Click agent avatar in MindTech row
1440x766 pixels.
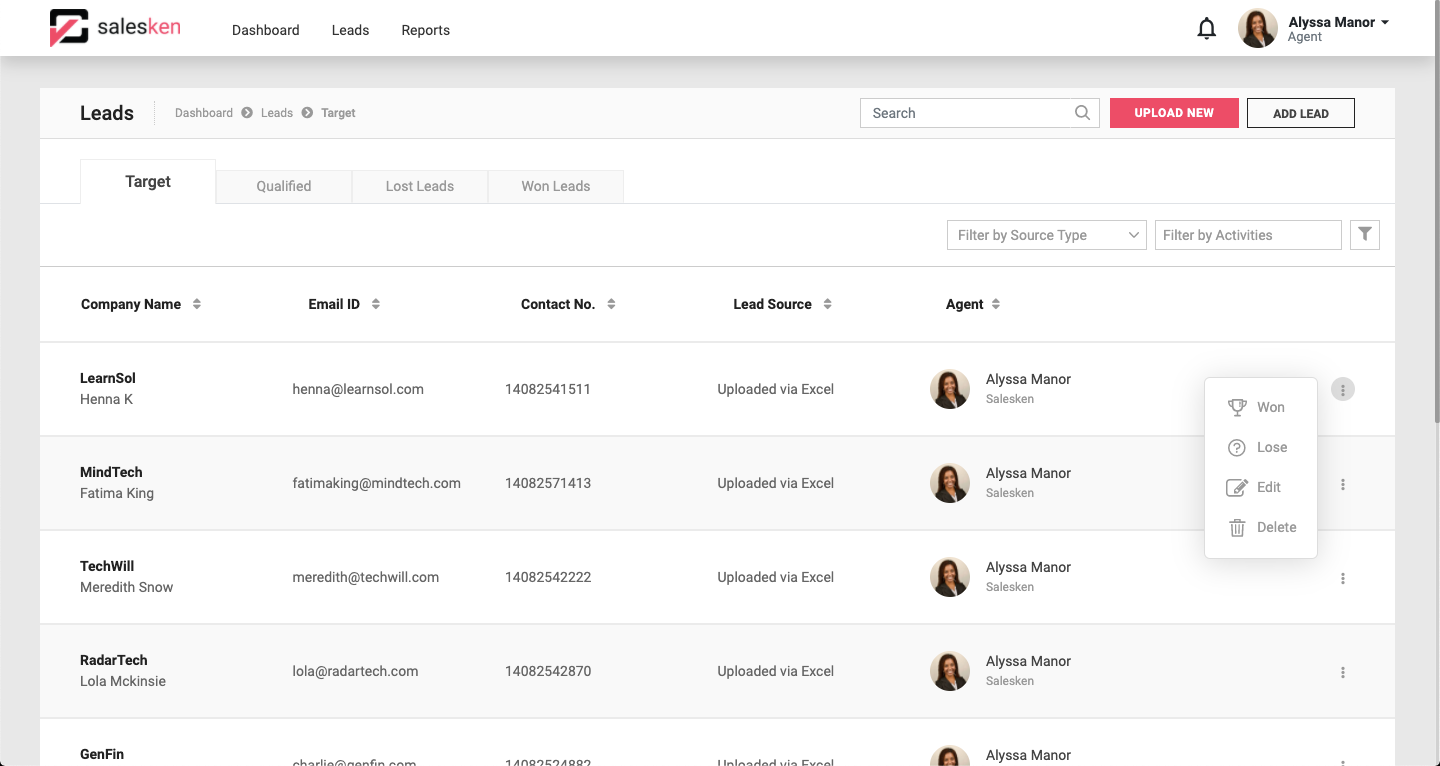pos(950,483)
